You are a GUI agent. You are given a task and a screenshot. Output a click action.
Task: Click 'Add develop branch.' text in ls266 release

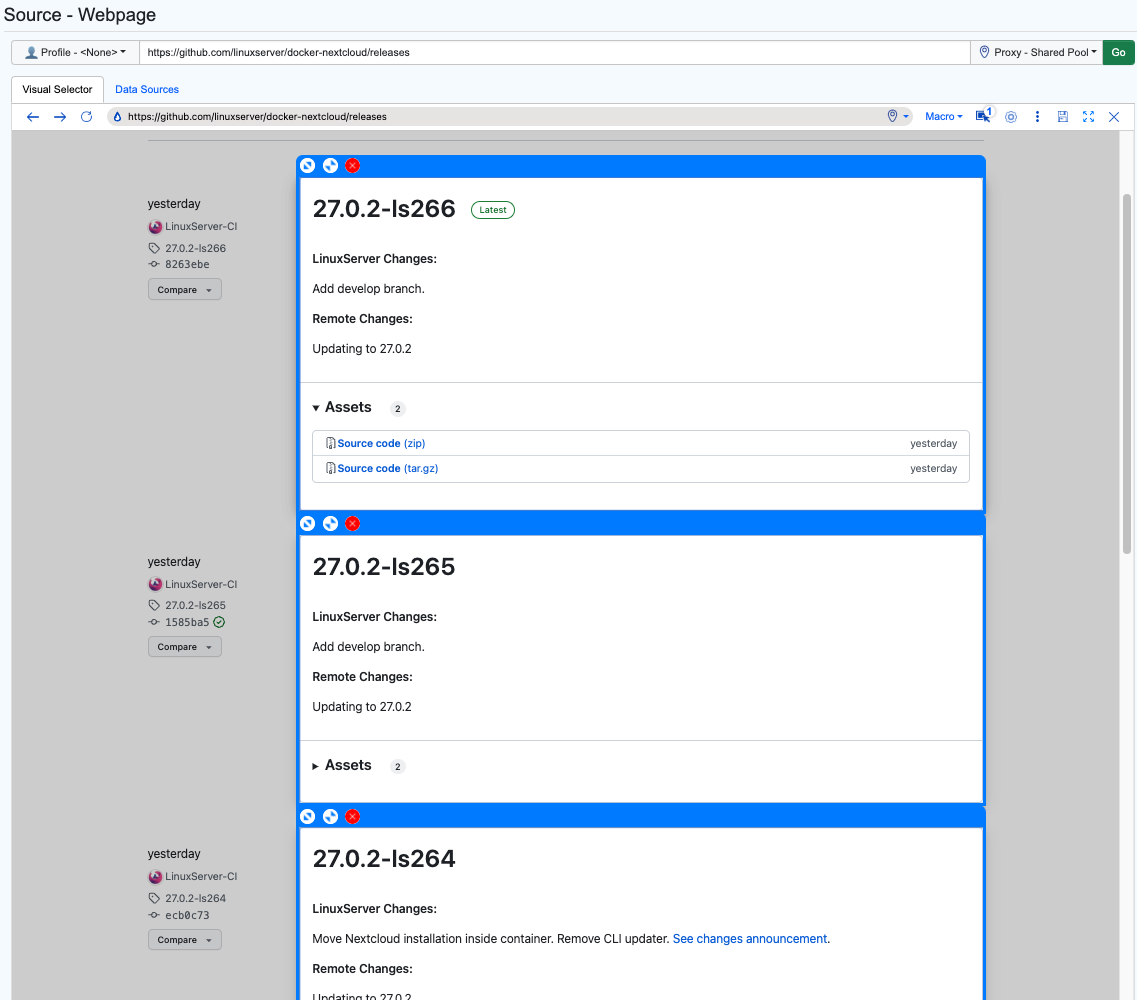[x=368, y=289]
